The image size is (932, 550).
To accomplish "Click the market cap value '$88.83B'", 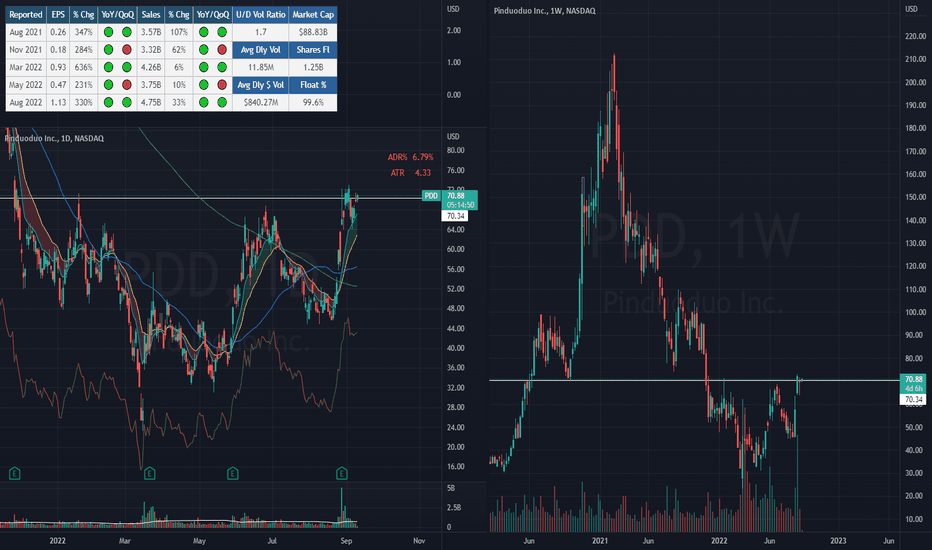I will [x=313, y=32].
